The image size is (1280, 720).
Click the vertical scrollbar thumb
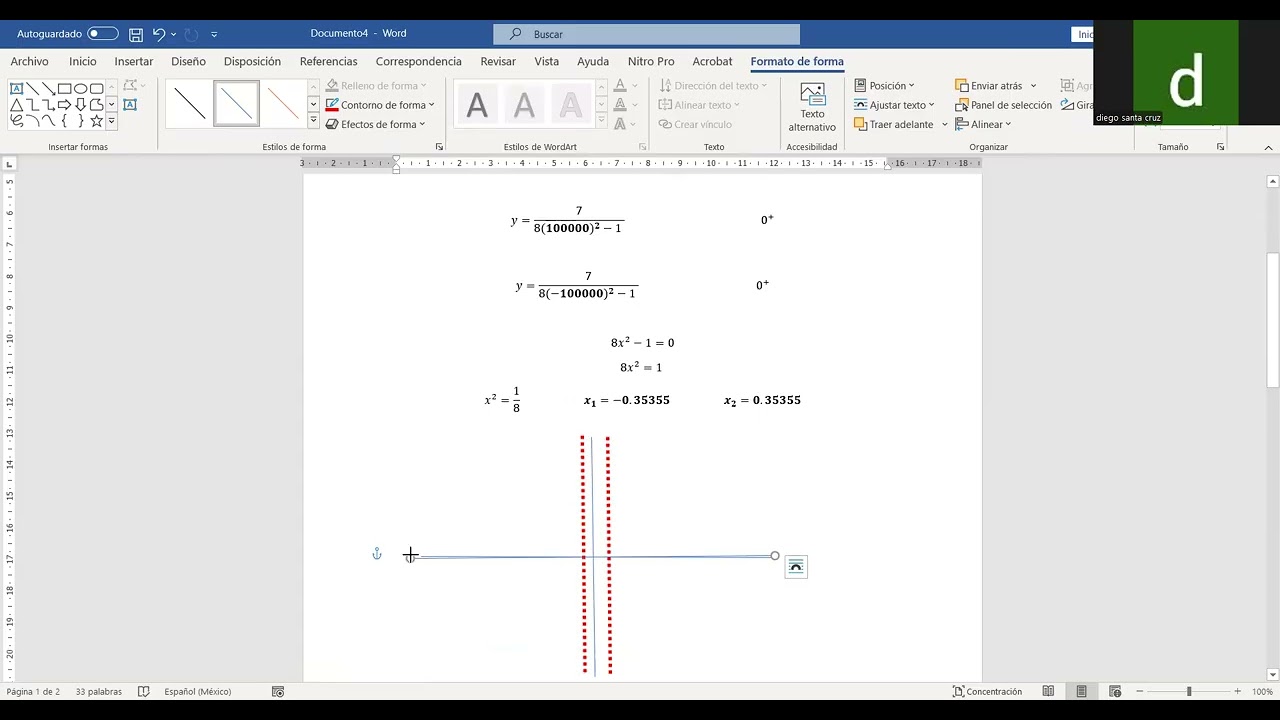coord(1273,320)
